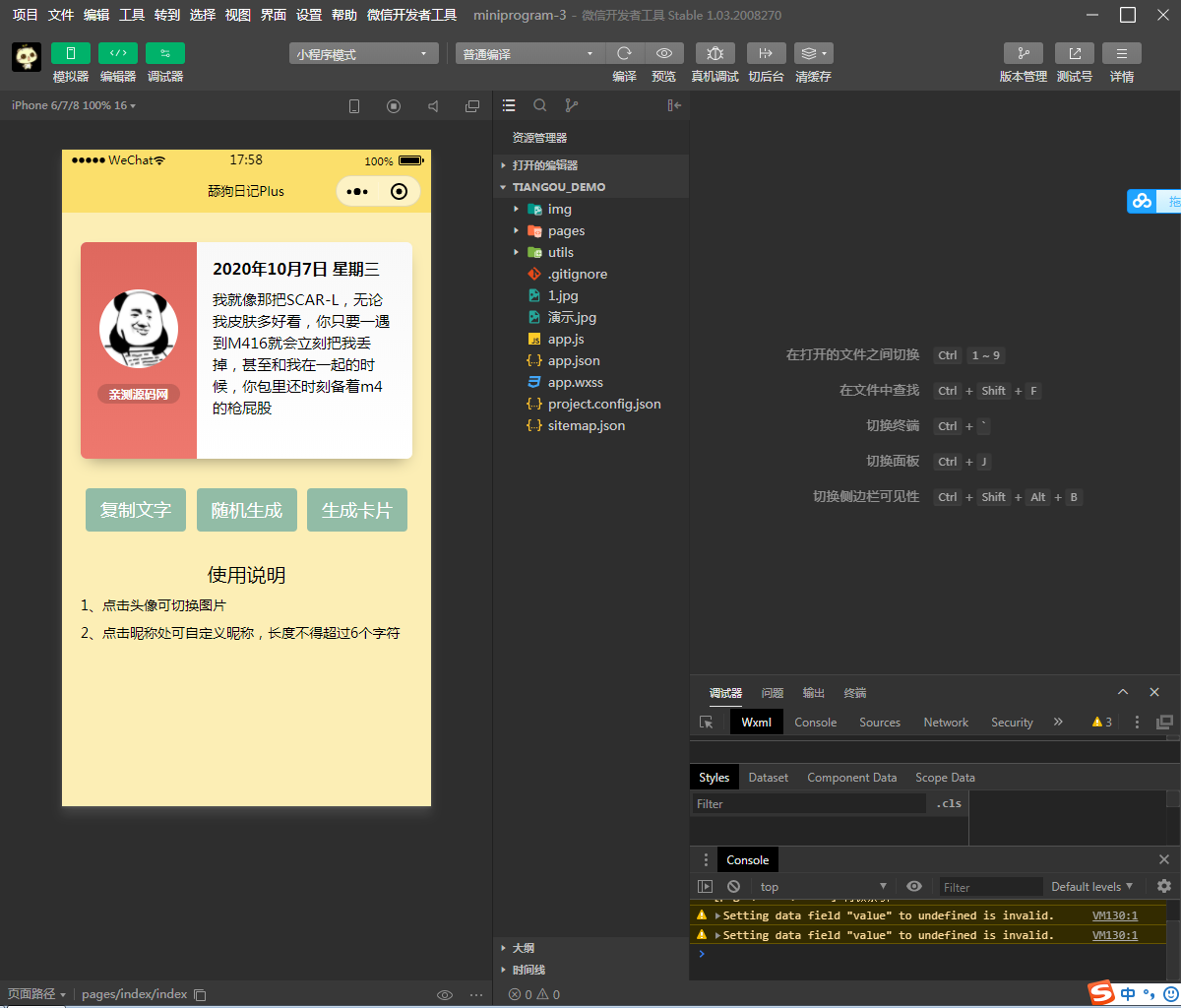Click the generate card button

(x=357, y=510)
